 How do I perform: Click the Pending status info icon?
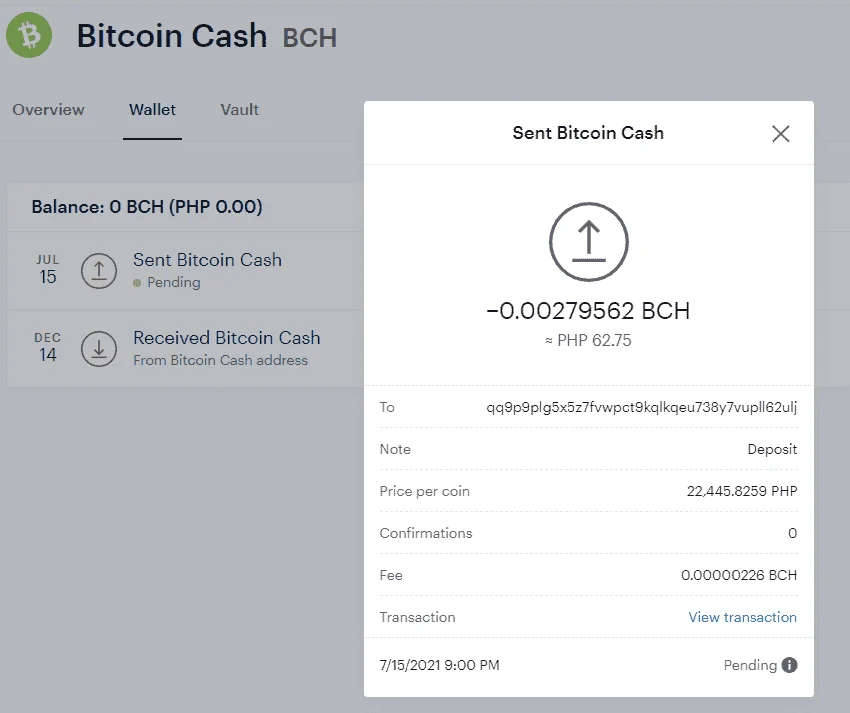(789, 665)
